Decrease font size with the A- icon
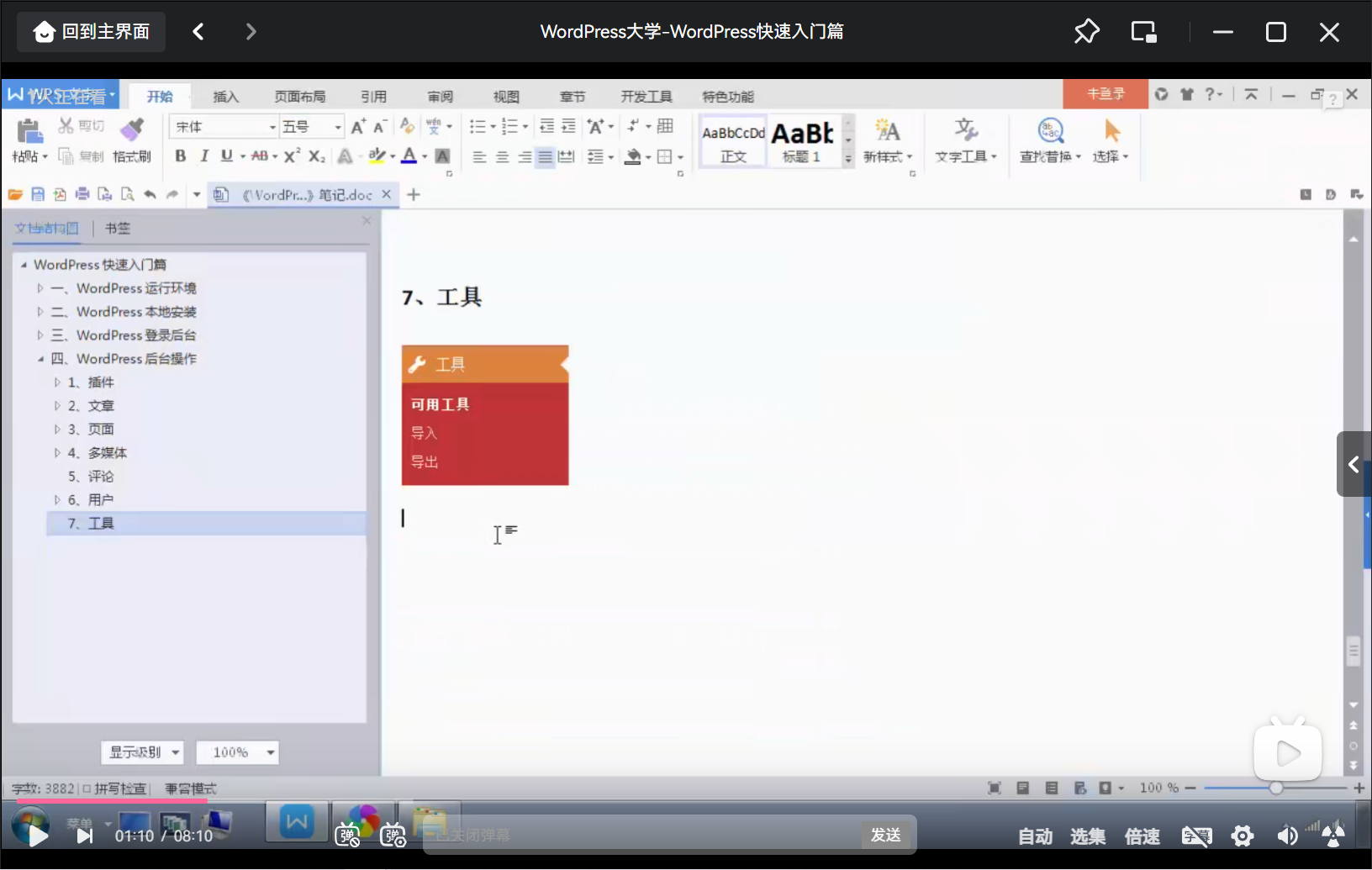This screenshot has height=870, width=1372. [x=380, y=127]
